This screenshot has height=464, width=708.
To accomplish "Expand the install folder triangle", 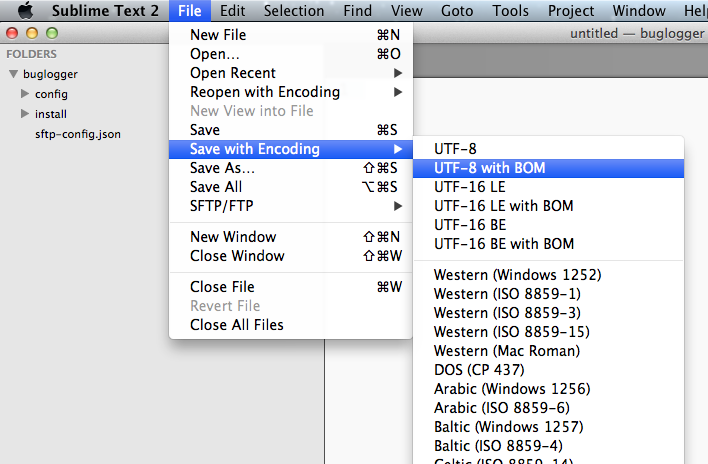I will pos(25,113).
